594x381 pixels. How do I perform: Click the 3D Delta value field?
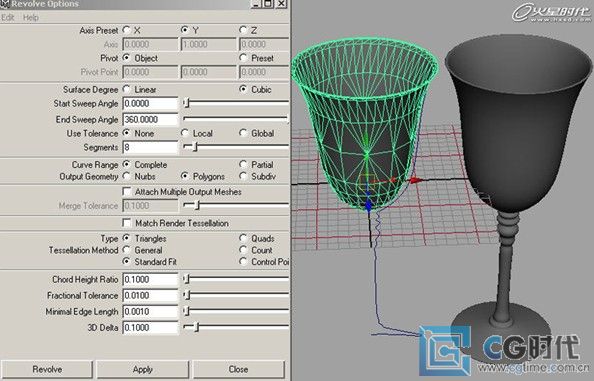click(x=150, y=328)
